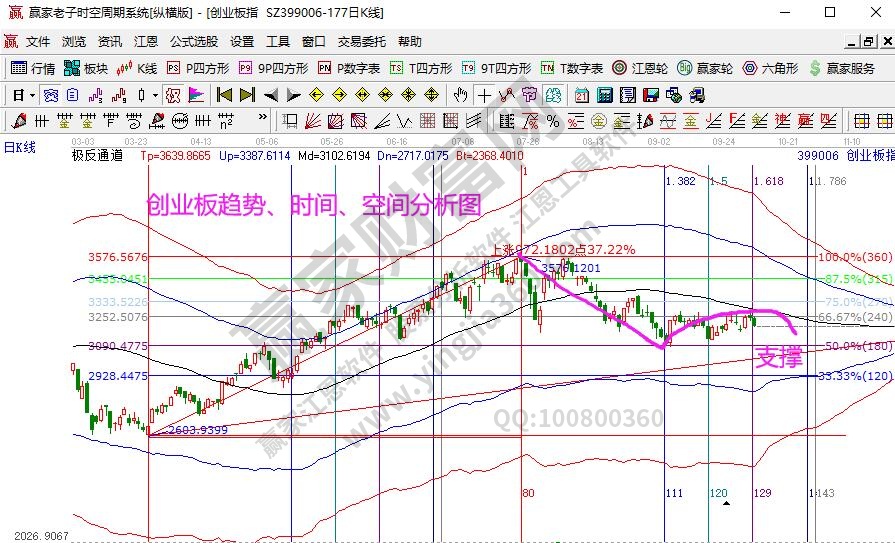The height and width of the screenshot is (543, 895).
Task: Open the 江恩 menu
Action: (x=146, y=42)
